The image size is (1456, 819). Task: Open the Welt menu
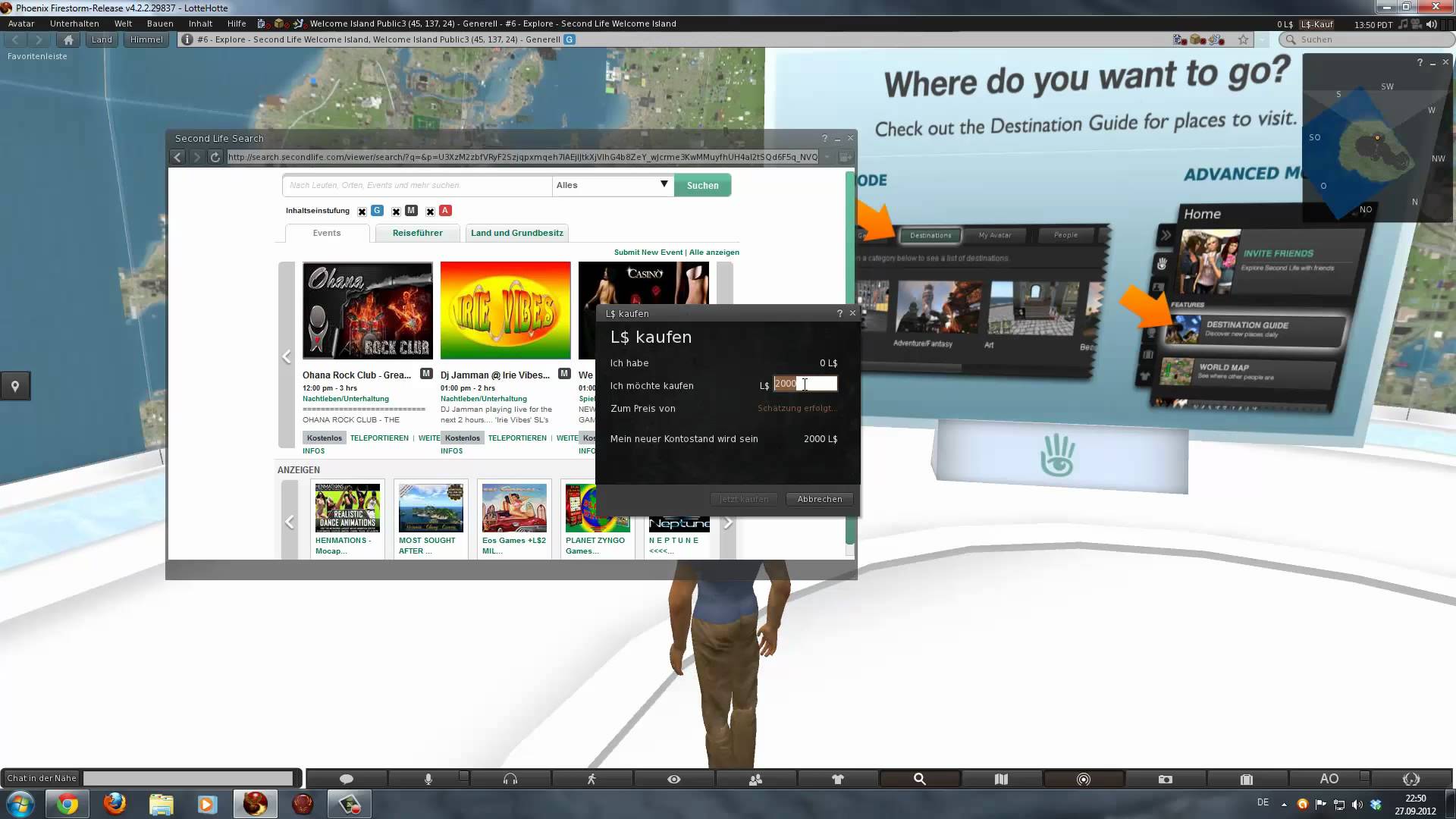point(123,24)
